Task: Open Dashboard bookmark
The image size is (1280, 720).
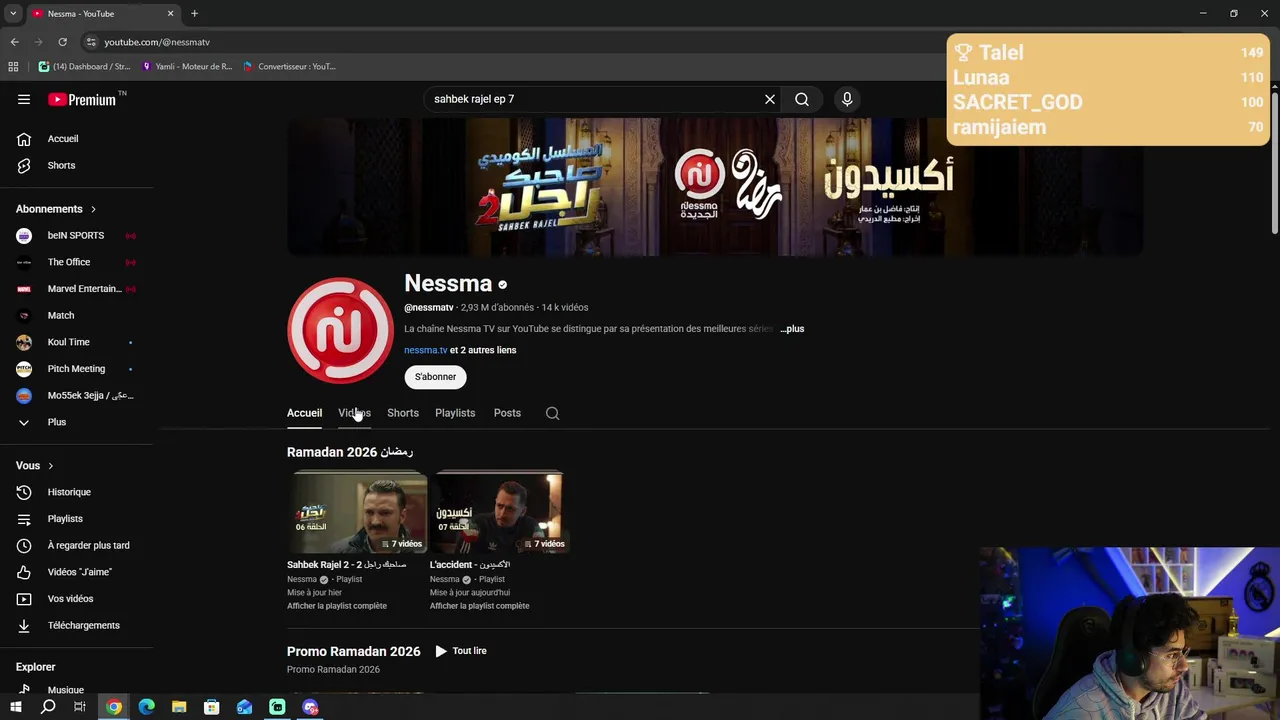Action: [x=85, y=67]
